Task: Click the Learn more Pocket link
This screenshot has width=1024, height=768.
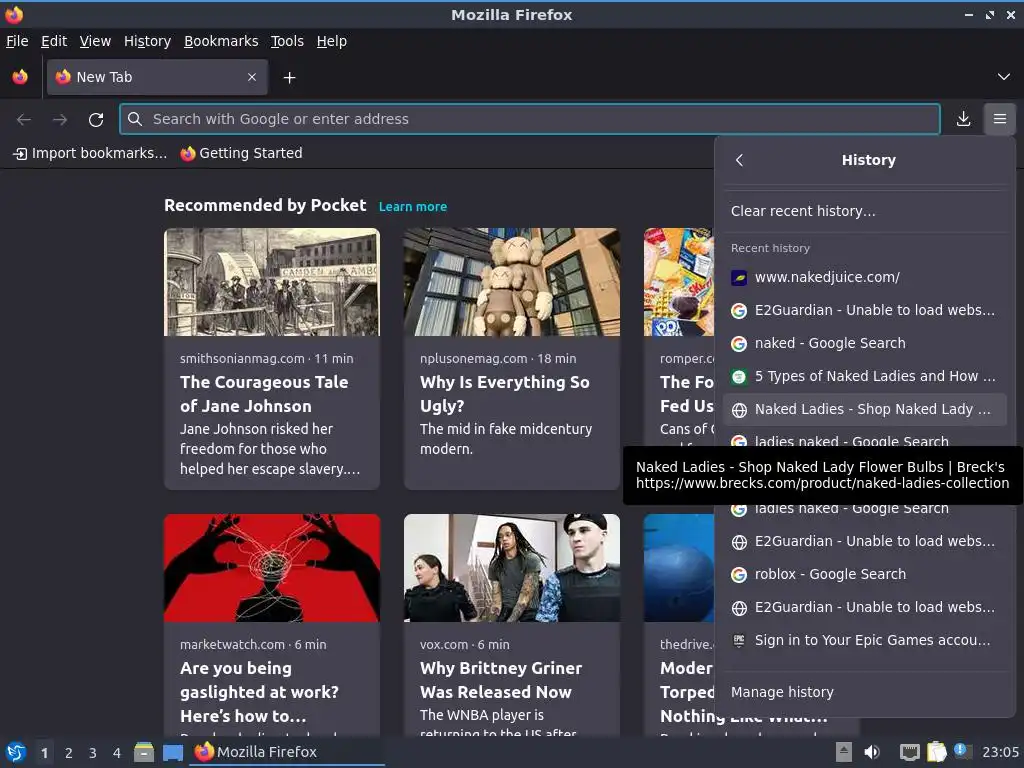Action: tap(413, 206)
